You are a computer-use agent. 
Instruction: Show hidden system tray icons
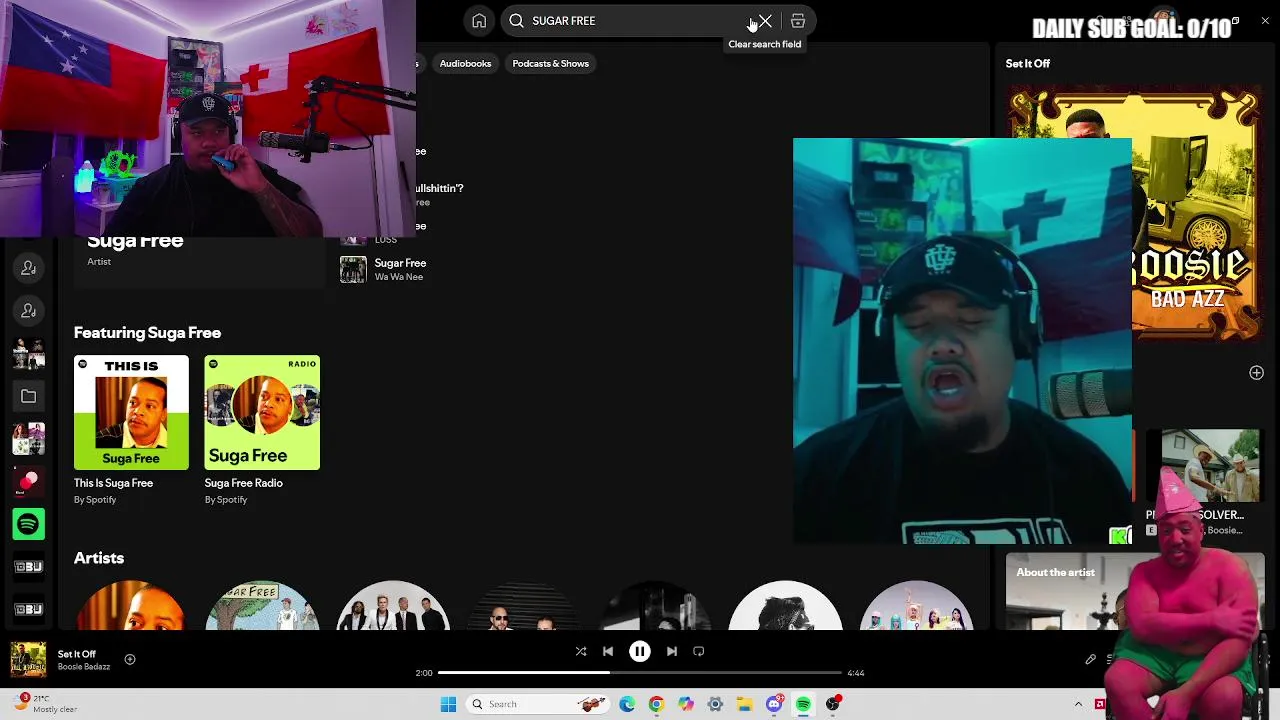click(1078, 704)
